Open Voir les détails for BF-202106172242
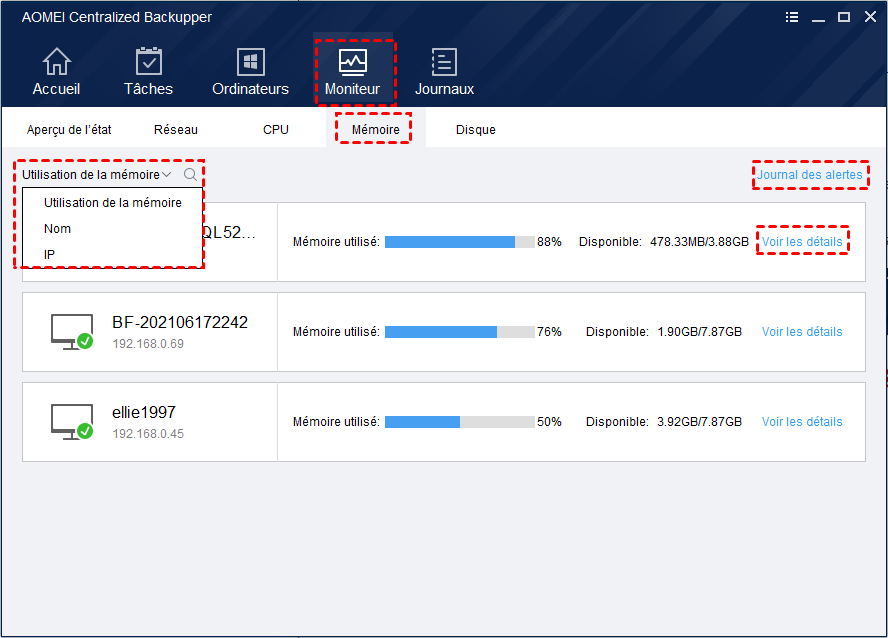The image size is (888, 638). [802, 332]
